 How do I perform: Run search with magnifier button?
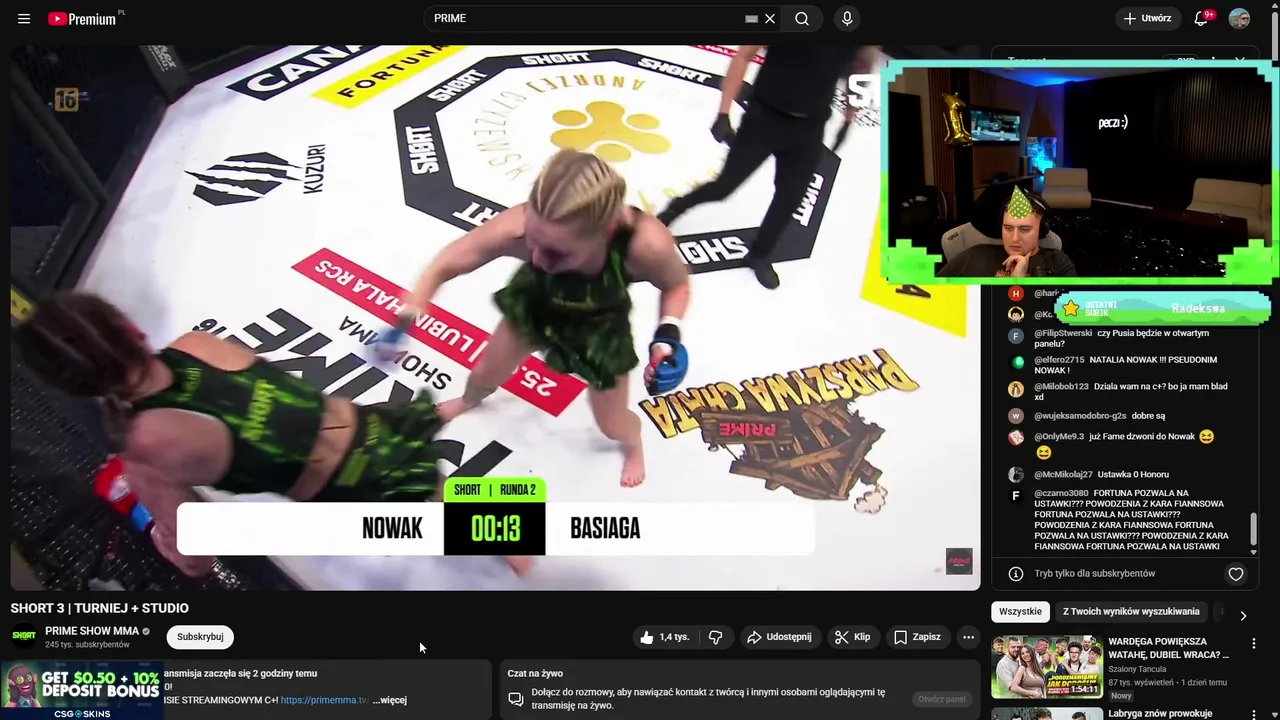(802, 18)
